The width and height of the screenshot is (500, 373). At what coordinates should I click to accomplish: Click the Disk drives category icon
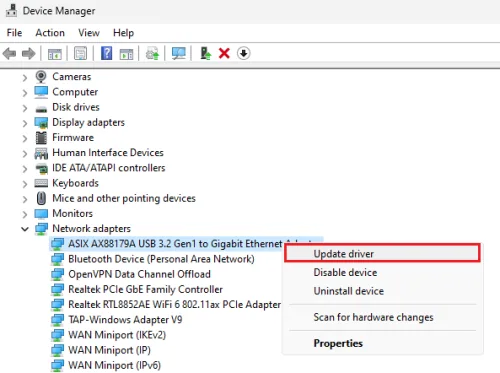point(41,109)
